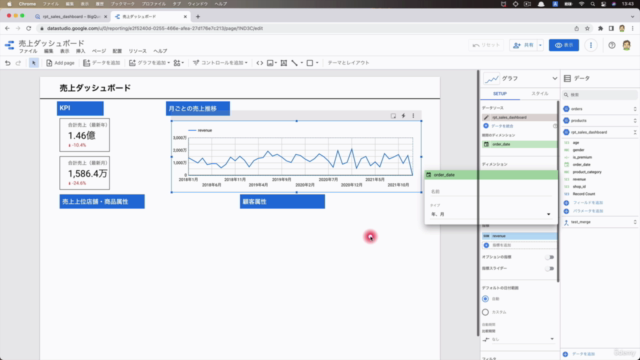Open the 年、月 type dropdown
The height and width of the screenshot is (360, 640).
[491, 214]
